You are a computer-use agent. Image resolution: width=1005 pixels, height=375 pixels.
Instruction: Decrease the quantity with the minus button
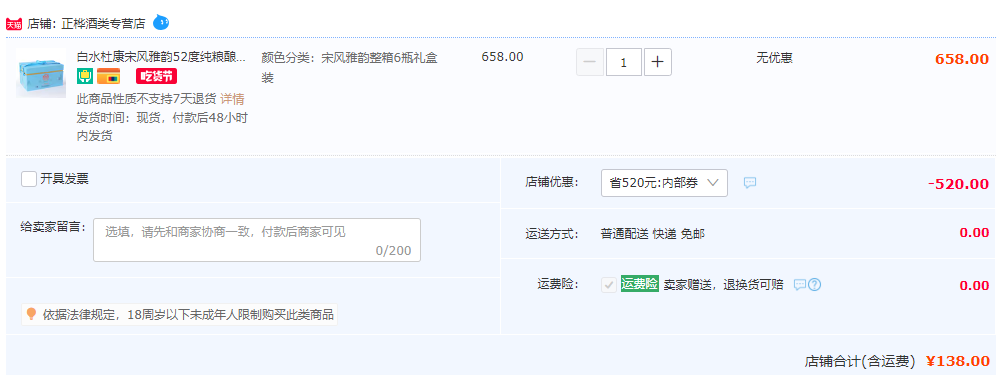click(x=590, y=62)
